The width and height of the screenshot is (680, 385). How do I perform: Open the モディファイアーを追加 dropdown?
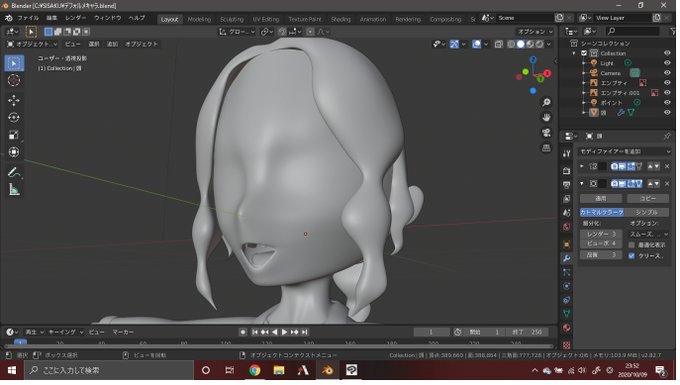click(x=625, y=151)
